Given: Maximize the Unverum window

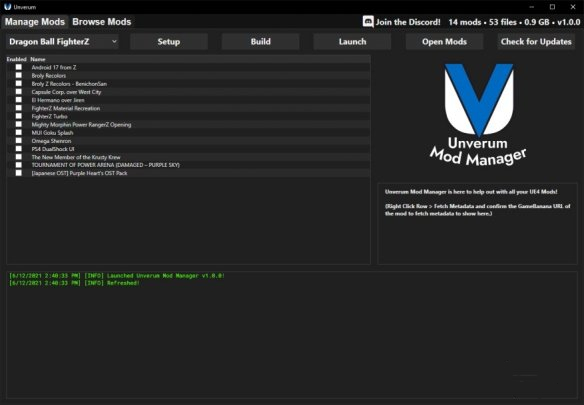Looking at the screenshot, I should click(552, 7).
